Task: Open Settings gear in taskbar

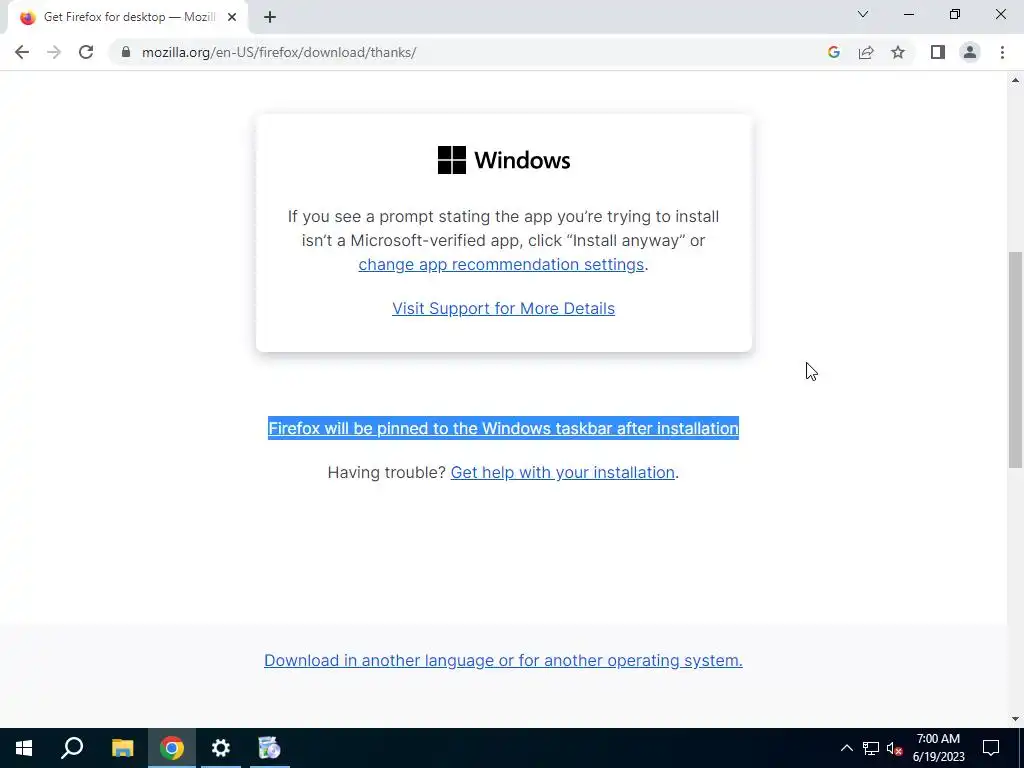Action: pyautogui.click(x=221, y=748)
